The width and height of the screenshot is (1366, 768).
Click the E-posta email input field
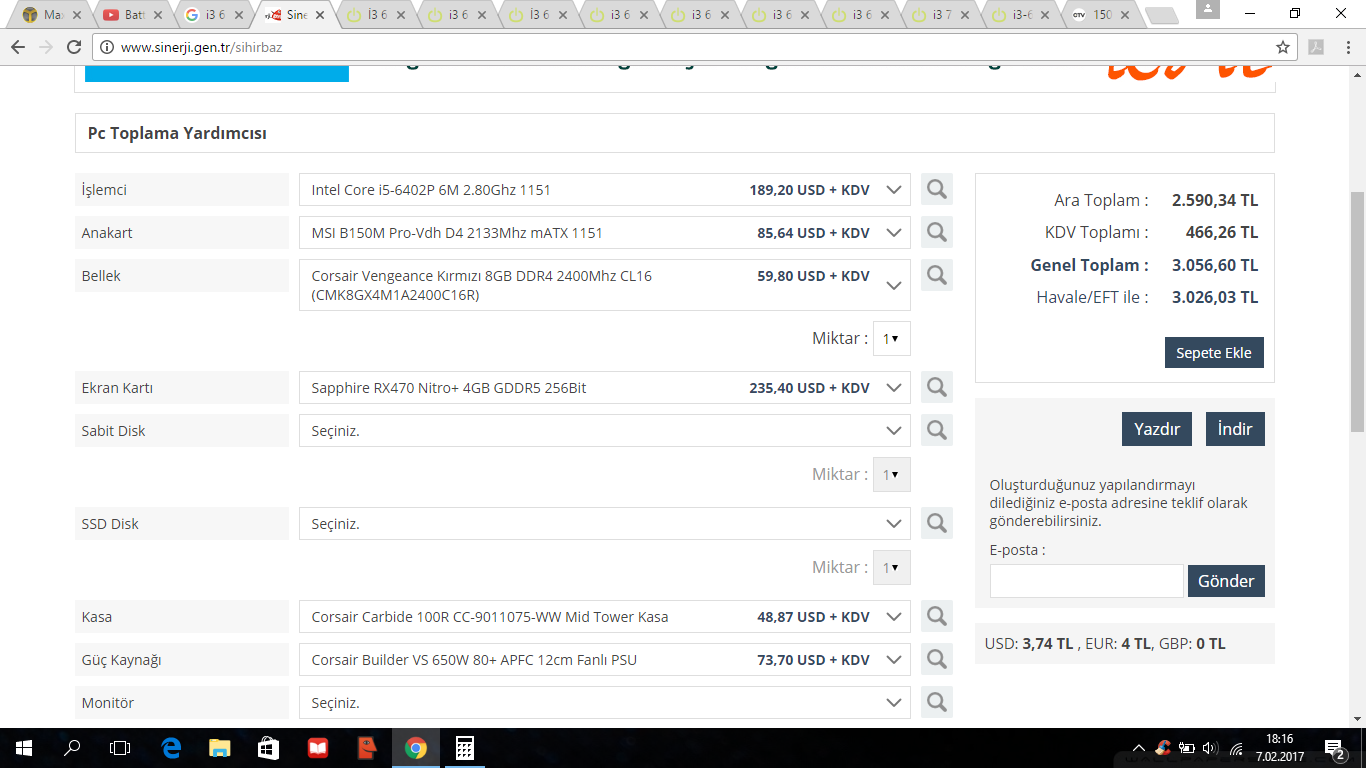[x=1087, y=581]
